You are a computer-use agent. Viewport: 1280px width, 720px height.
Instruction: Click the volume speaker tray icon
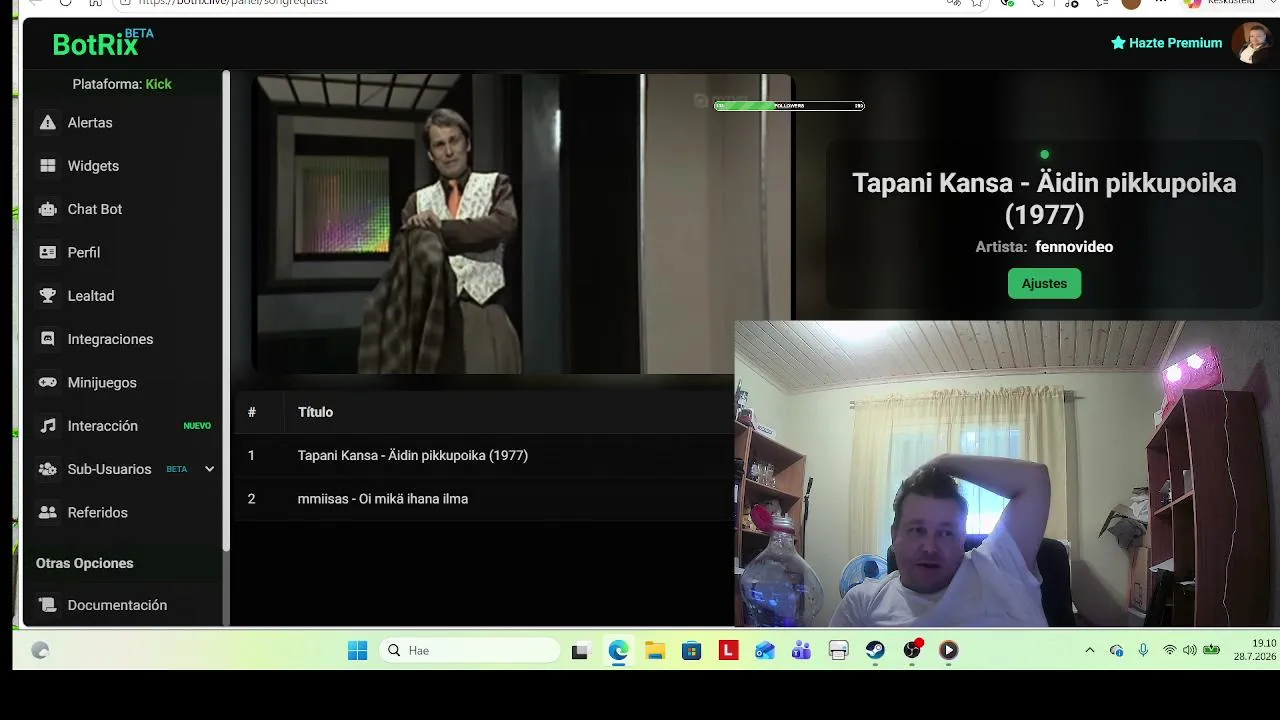[x=1190, y=651]
